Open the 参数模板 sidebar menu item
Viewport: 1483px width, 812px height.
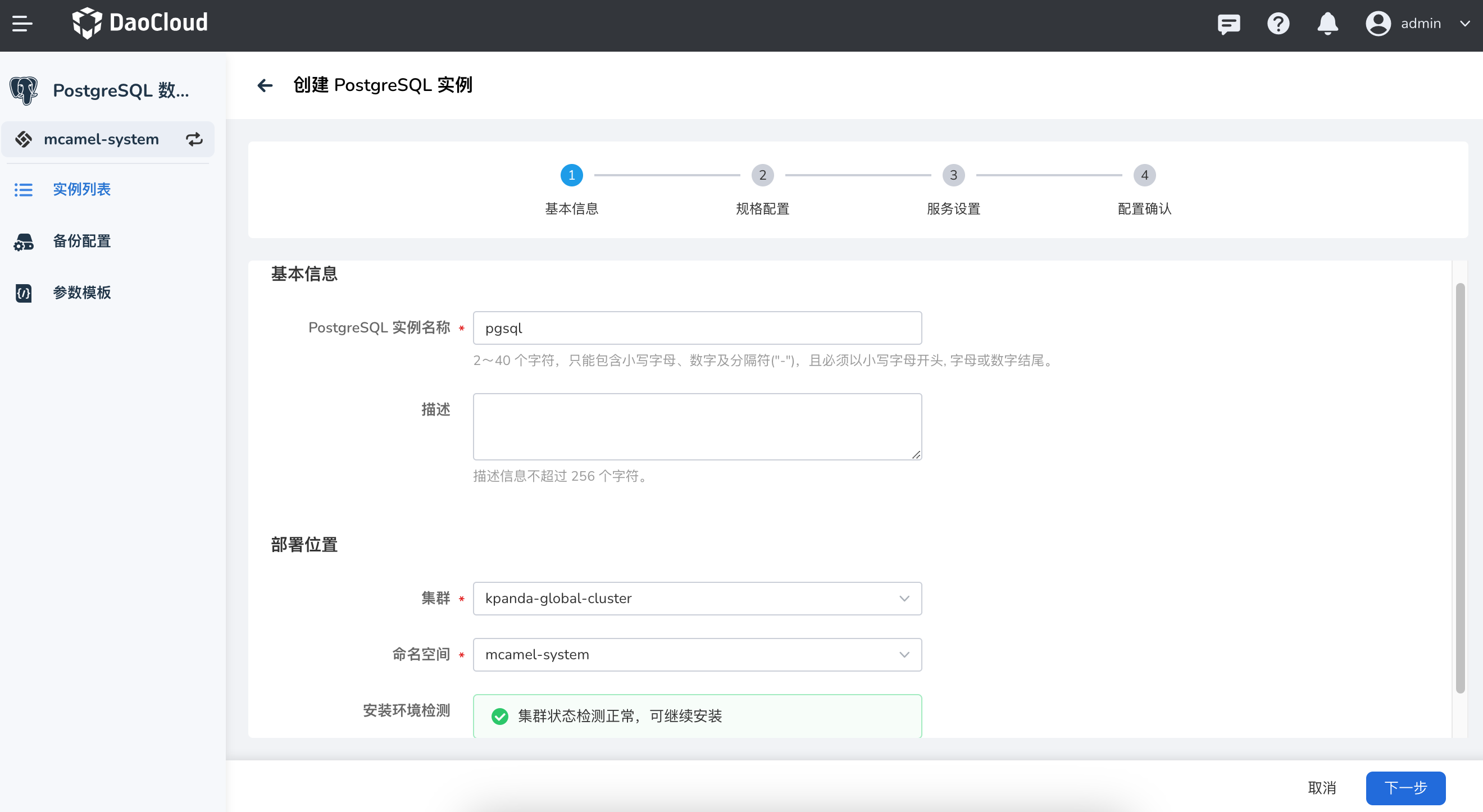81,293
